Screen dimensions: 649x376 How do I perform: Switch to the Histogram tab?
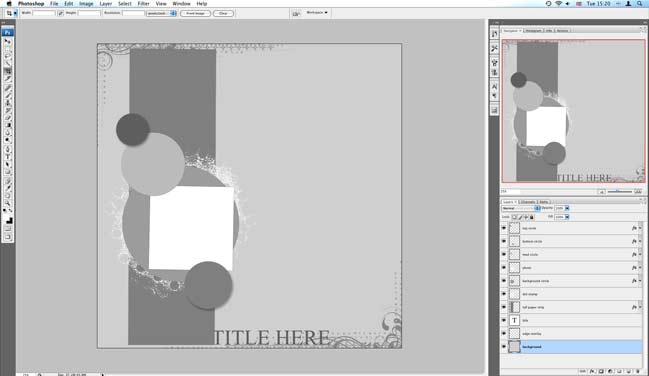click(x=533, y=31)
